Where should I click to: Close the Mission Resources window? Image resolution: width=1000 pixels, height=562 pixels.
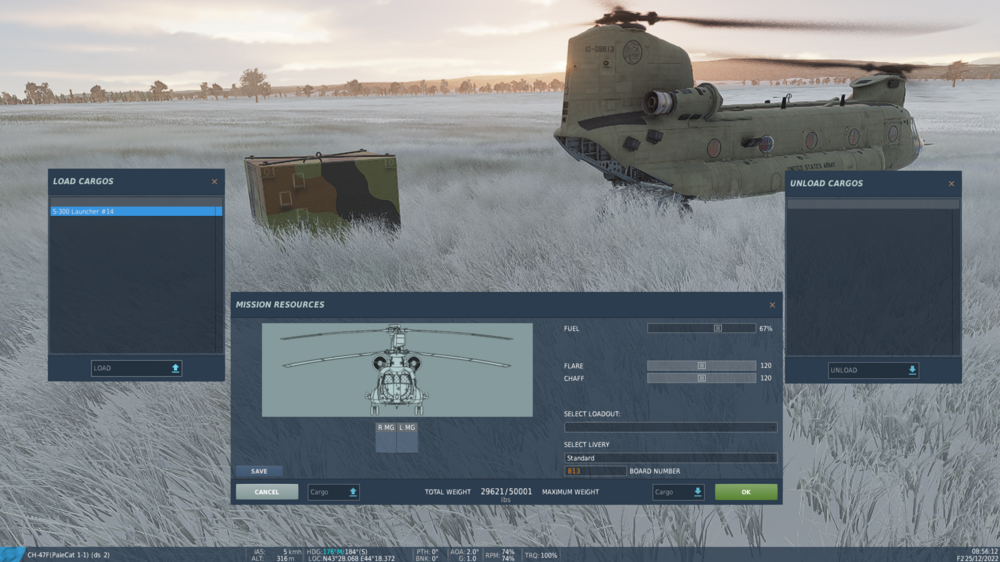(772, 305)
